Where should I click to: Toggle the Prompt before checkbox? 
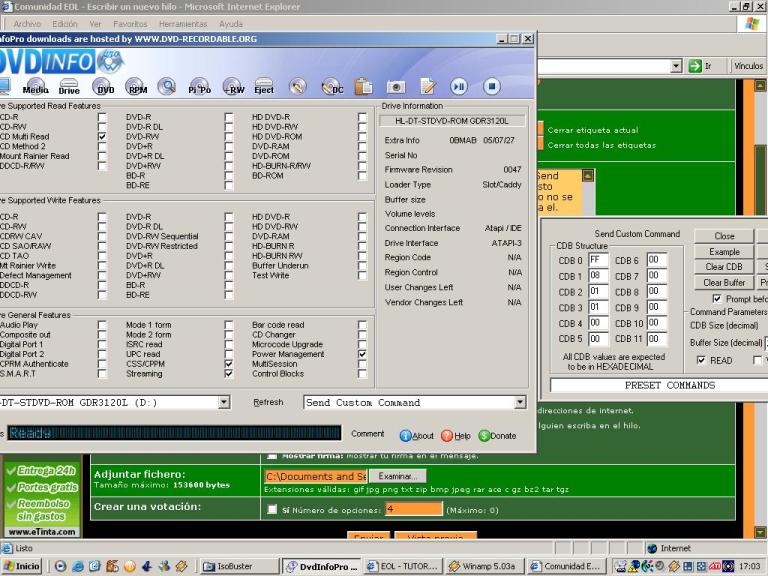point(717,298)
